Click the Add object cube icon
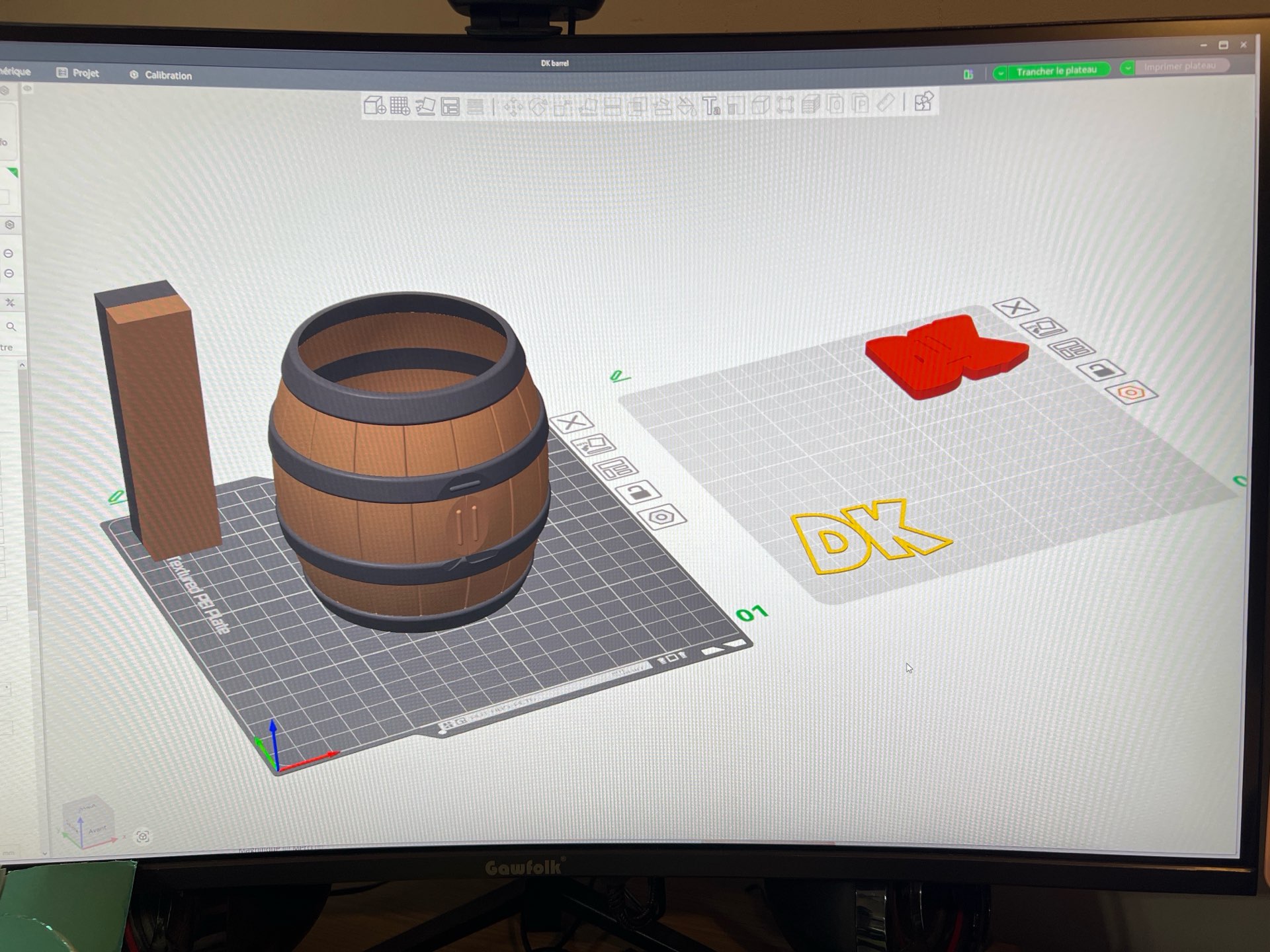Viewport: 1270px width, 952px height. click(x=374, y=105)
